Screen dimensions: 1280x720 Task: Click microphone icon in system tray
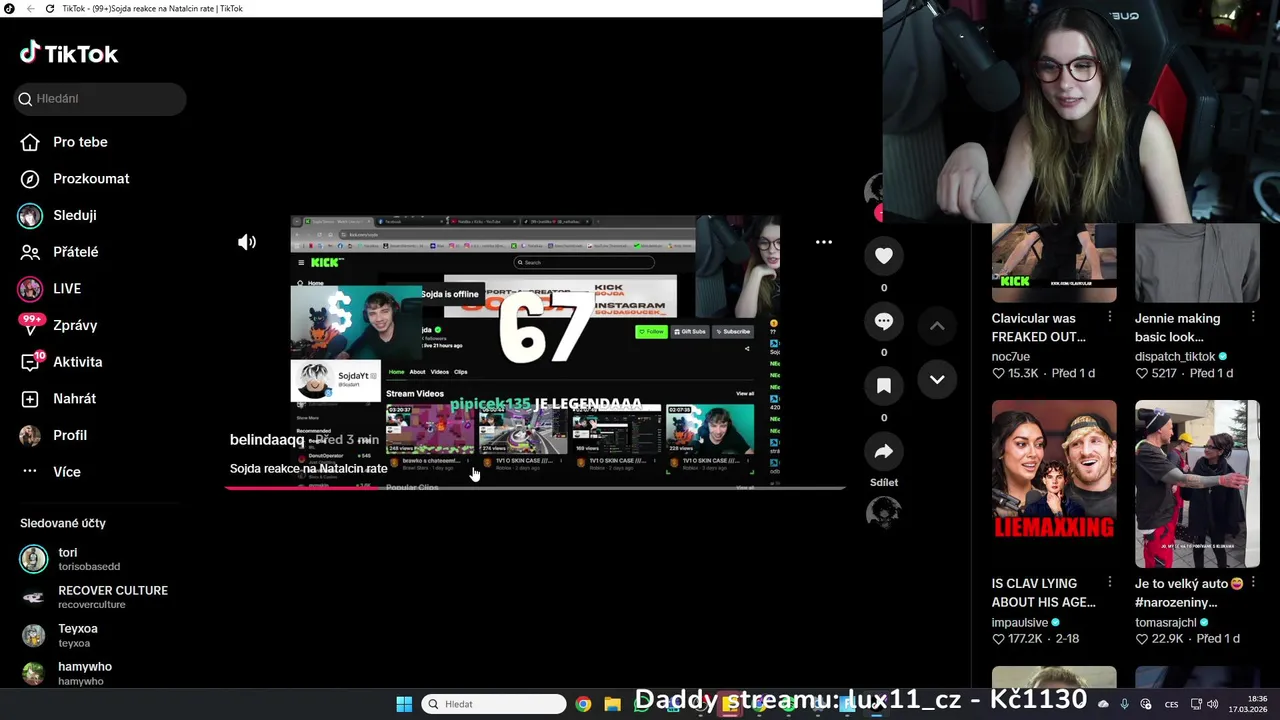[x=1124, y=704]
